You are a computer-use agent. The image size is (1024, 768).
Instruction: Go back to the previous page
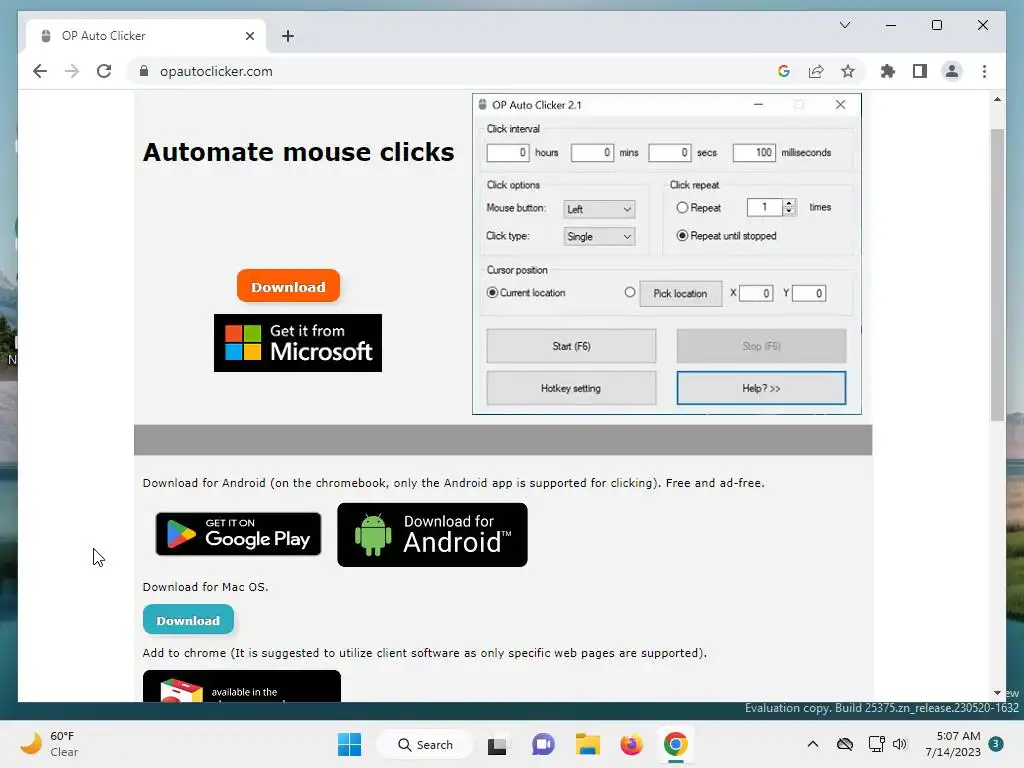(x=40, y=71)
